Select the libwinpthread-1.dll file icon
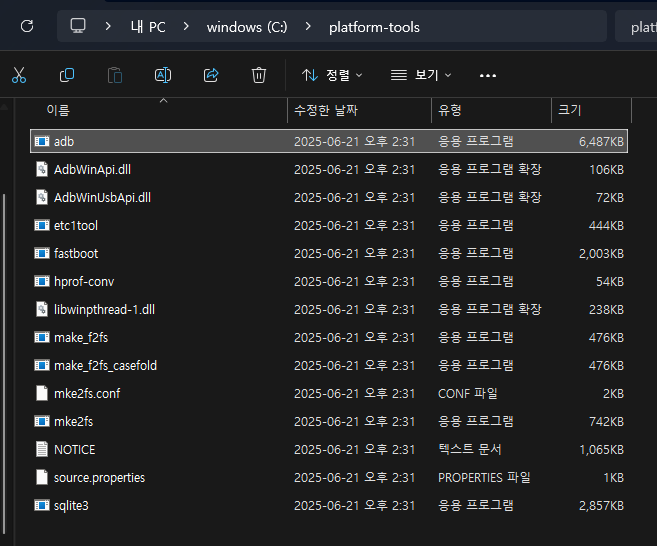 click(x=42, y=310)
